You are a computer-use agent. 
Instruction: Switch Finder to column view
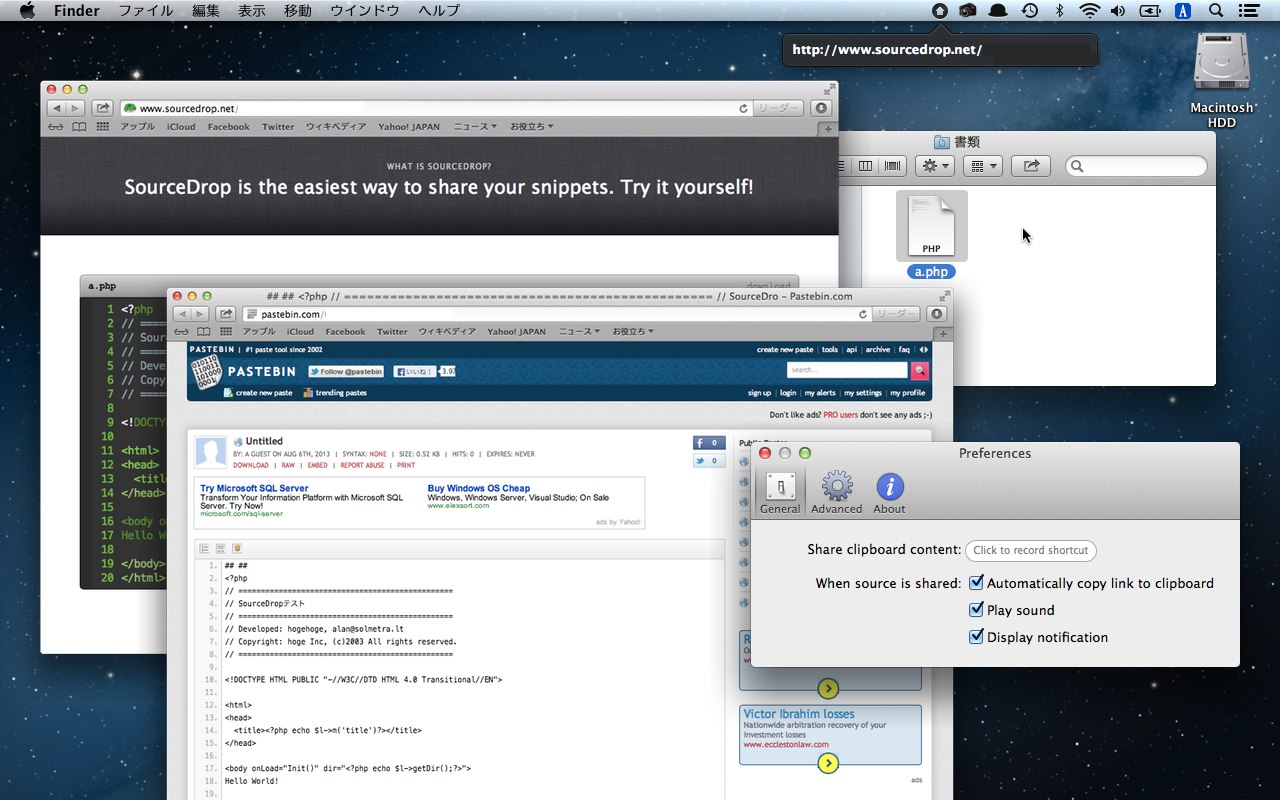tap(866, 166)
